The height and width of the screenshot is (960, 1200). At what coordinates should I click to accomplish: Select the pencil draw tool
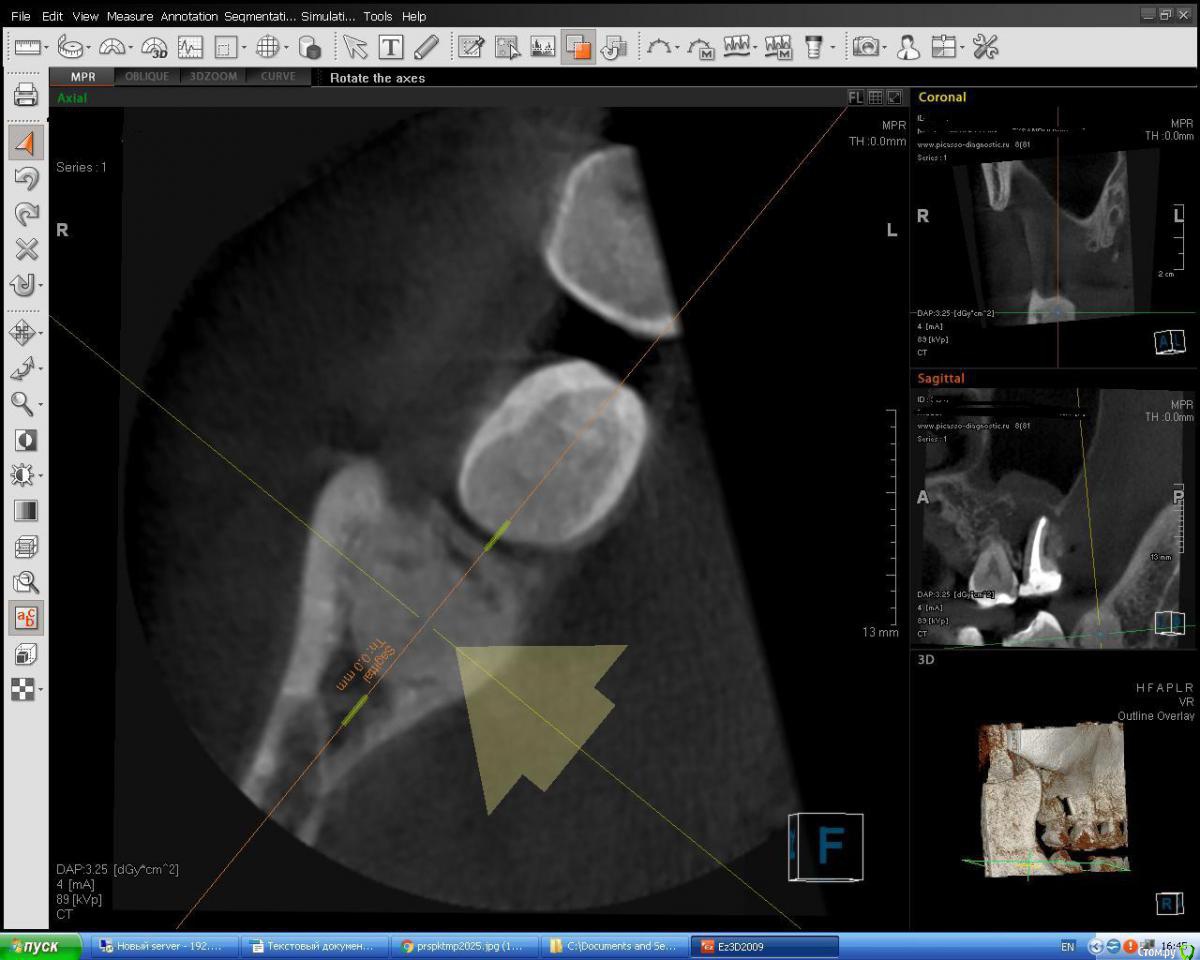(x=426, y=47)
